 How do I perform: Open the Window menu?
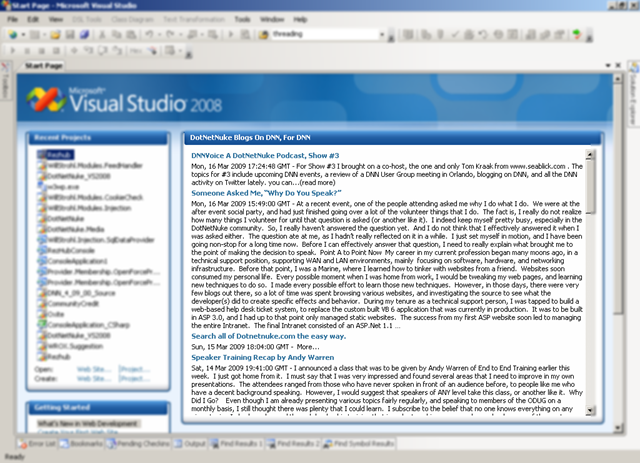[x=272, y=19]
